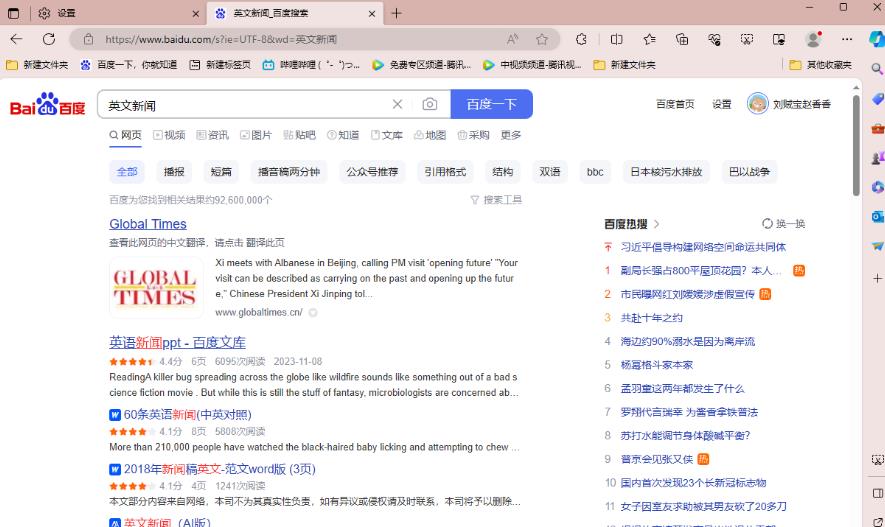885x527 pixels.
Task: Click the page vertical scrollbar thumb
Action: [856, 146]
